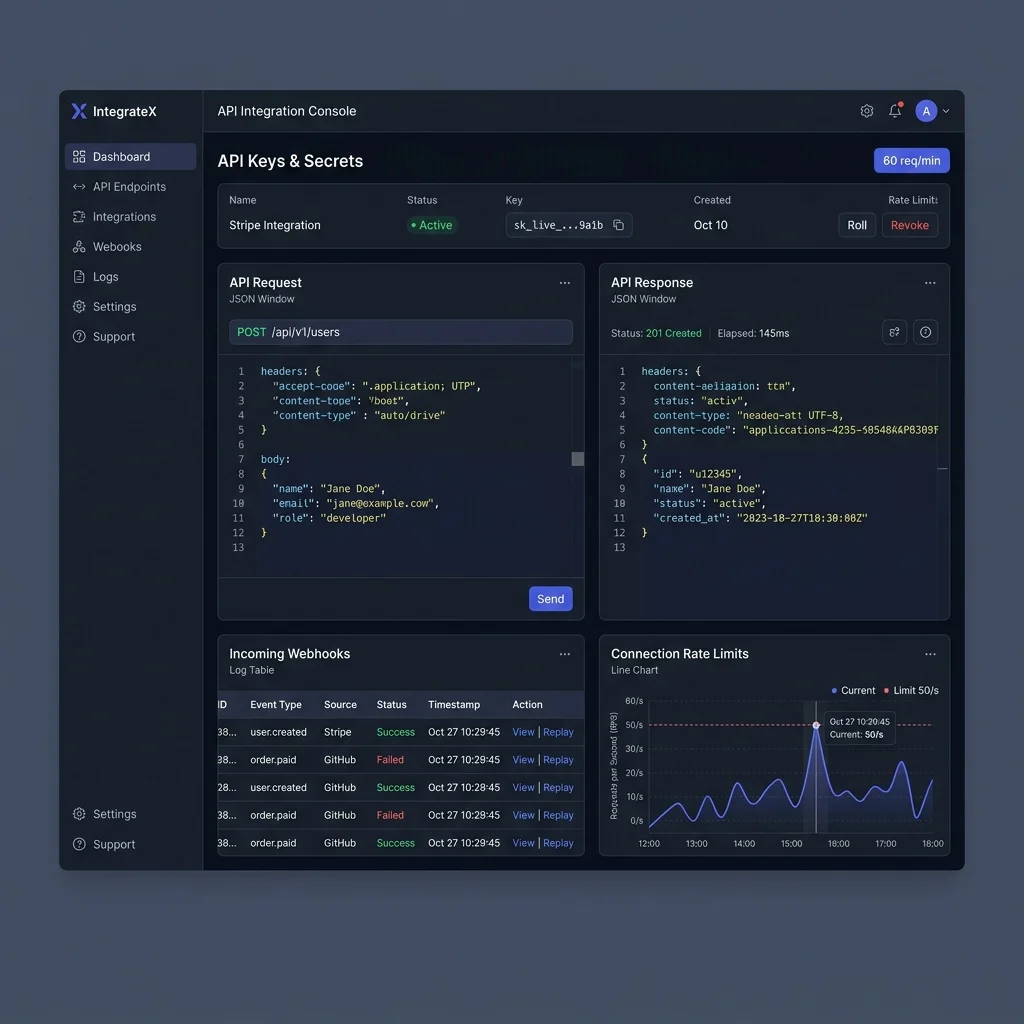
Task: Click bottom Settings gear icon in sidebar
Action: pyautogui.click(x=79, y=814)
